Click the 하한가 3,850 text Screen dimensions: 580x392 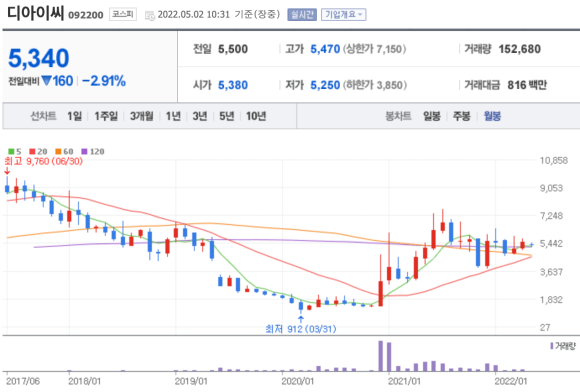tap(375, 85)
